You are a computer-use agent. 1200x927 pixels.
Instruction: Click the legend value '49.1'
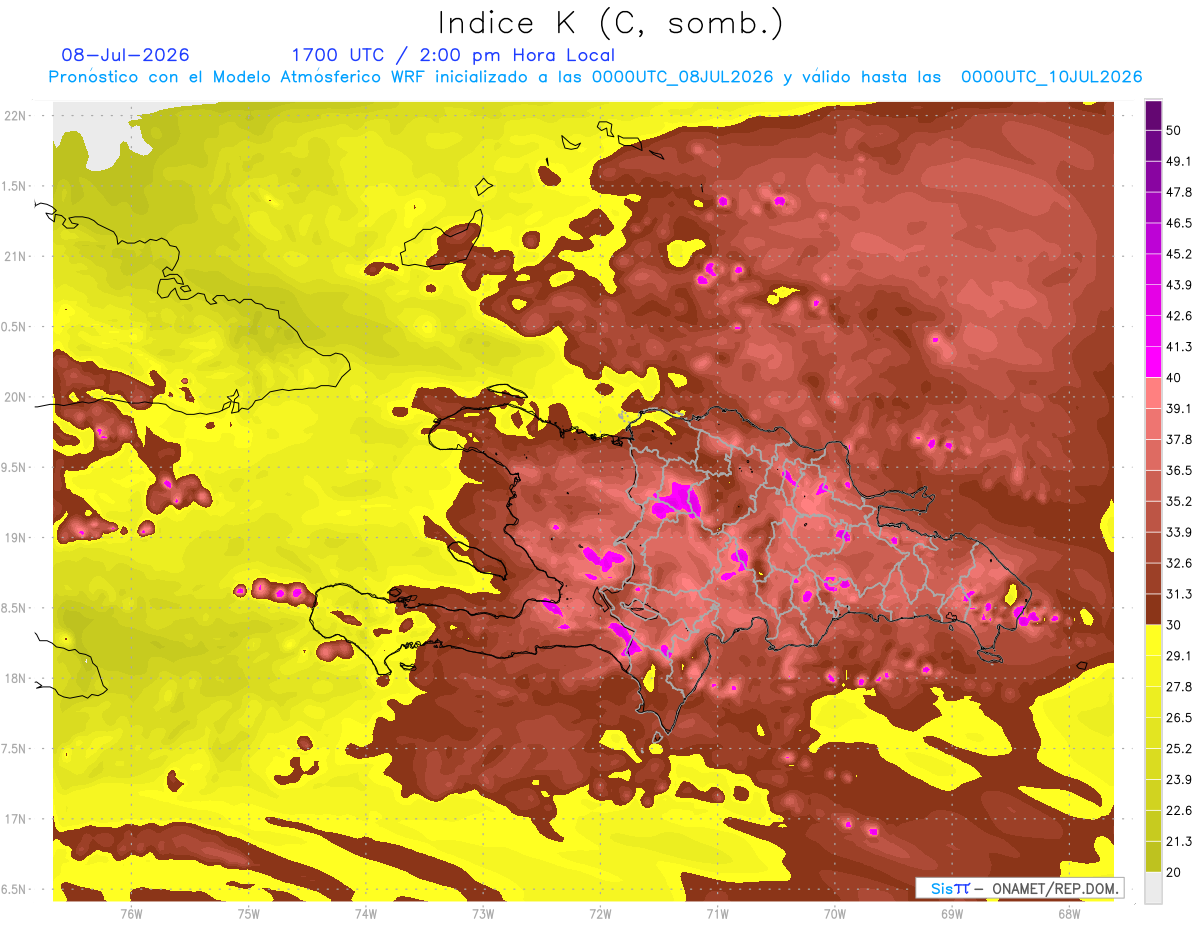click(1178, 161)
